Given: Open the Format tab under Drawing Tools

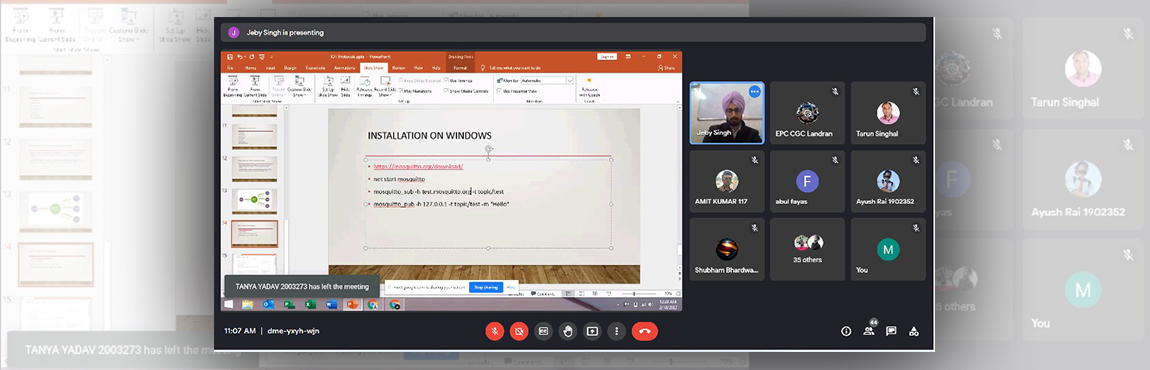Looking at the screenshot, I should [x=460, y=68].
